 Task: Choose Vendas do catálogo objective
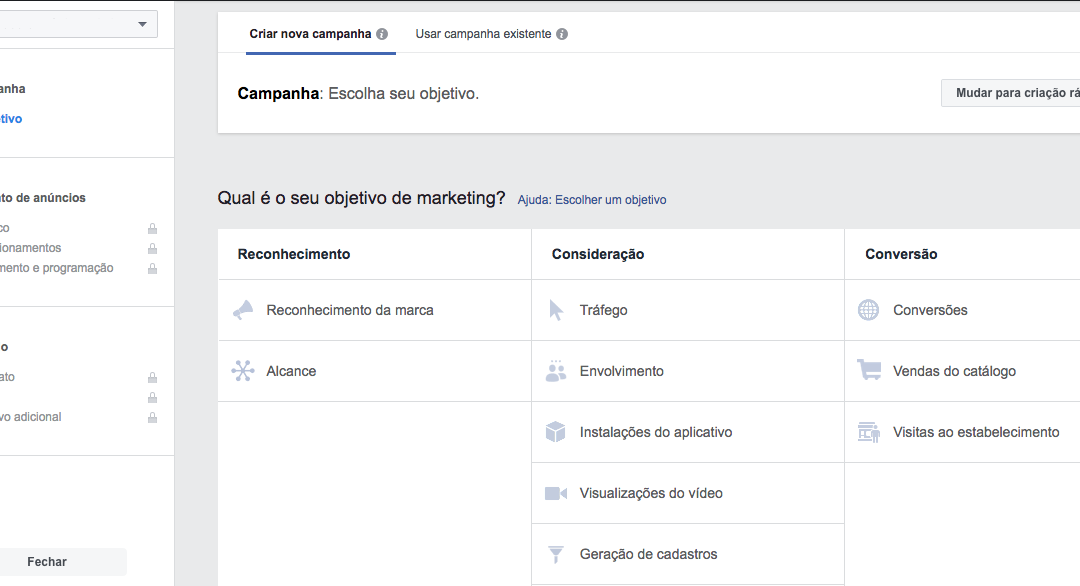coord(962,371)
